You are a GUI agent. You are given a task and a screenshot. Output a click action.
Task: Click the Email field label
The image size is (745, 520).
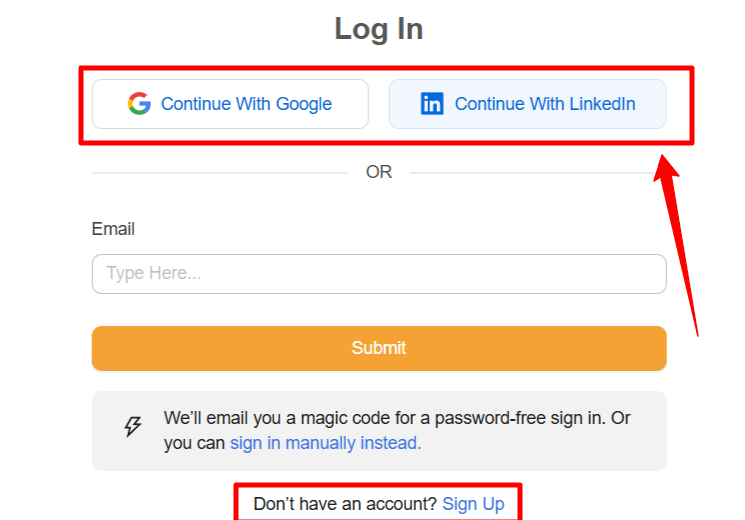[113, 229]
